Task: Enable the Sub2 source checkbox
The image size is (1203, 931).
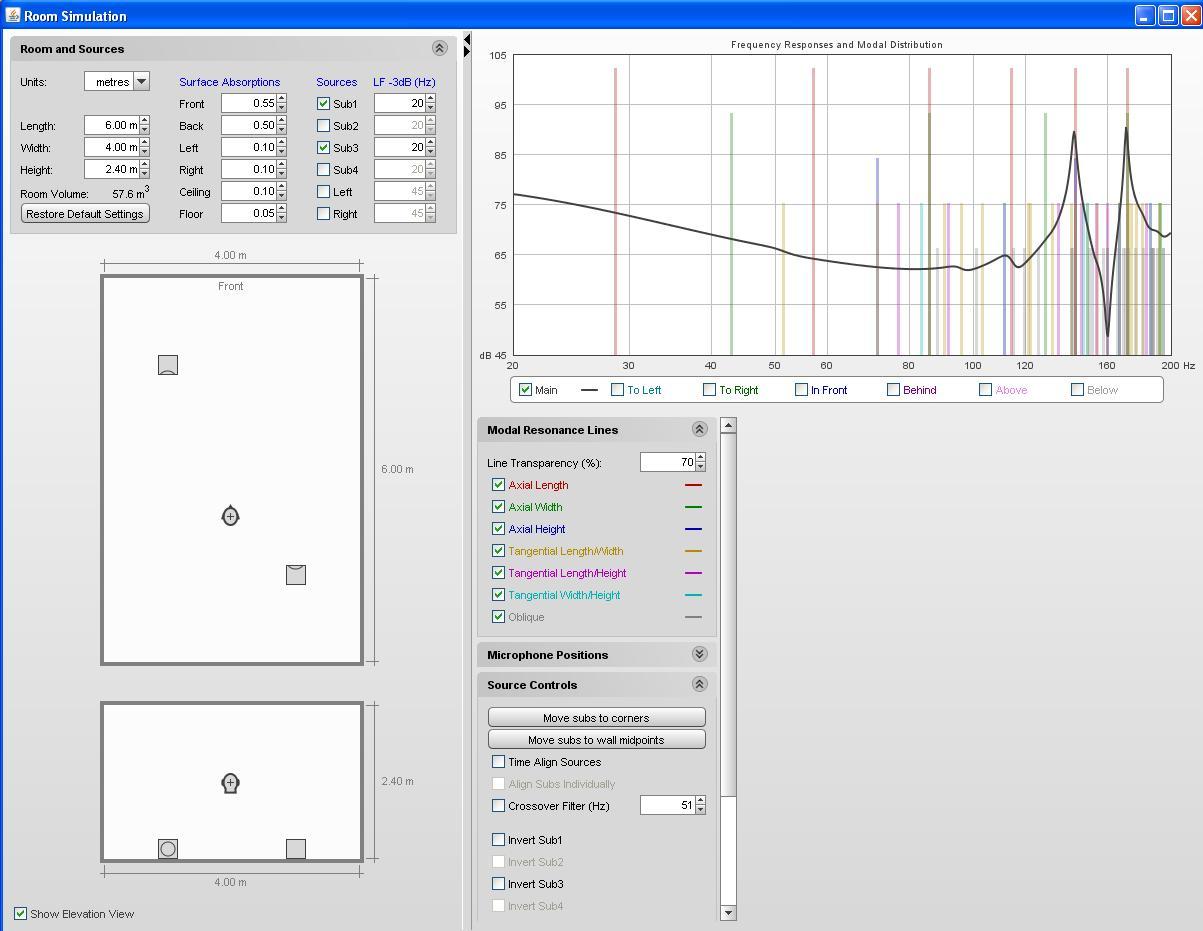Action: (323, 126)
